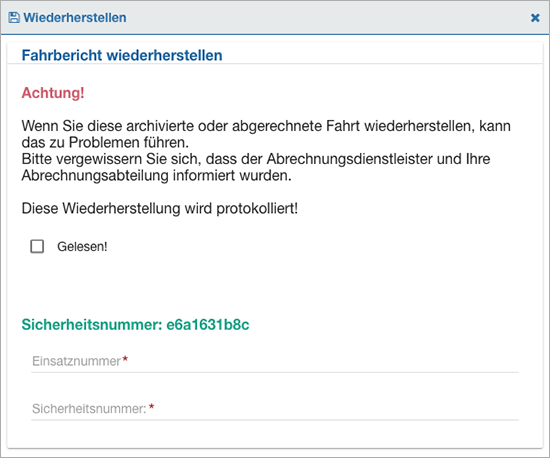This screenshot has height=458, width=550.
Task: Focus the Sicherheitsnummer input field at the bottom
Action: [275, 409]
